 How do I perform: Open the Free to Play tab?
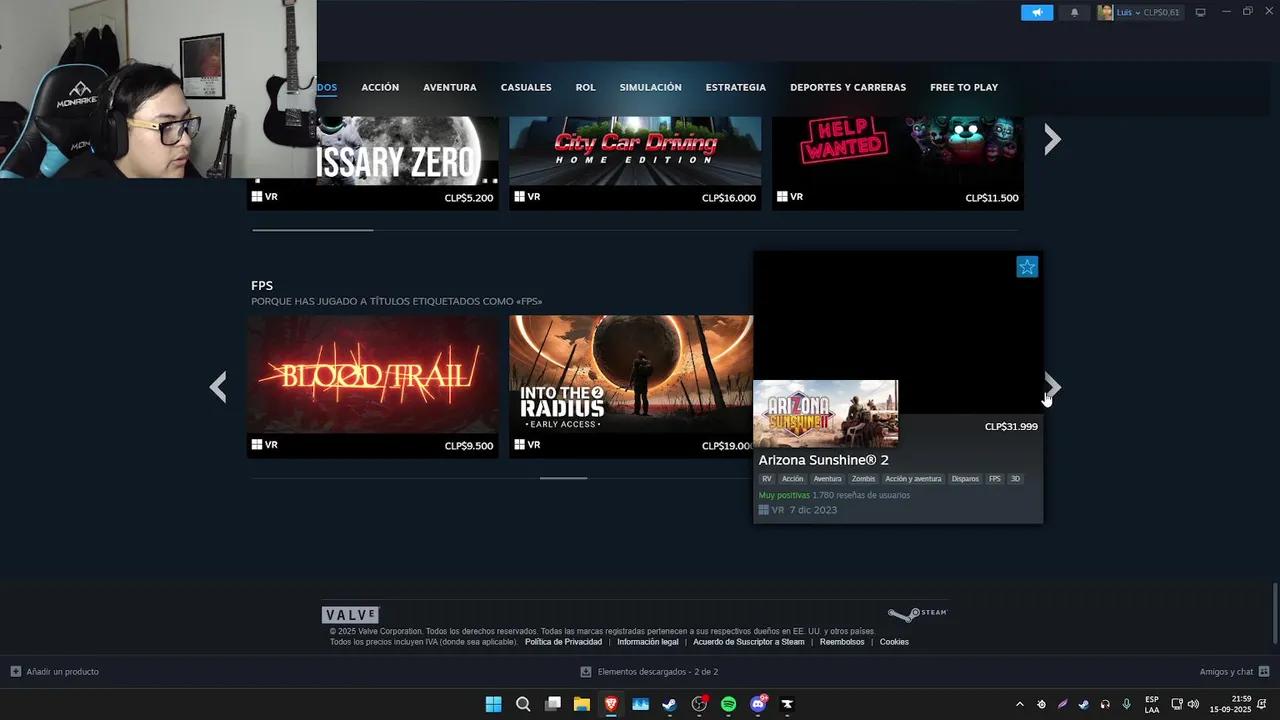tap(964, 87)
